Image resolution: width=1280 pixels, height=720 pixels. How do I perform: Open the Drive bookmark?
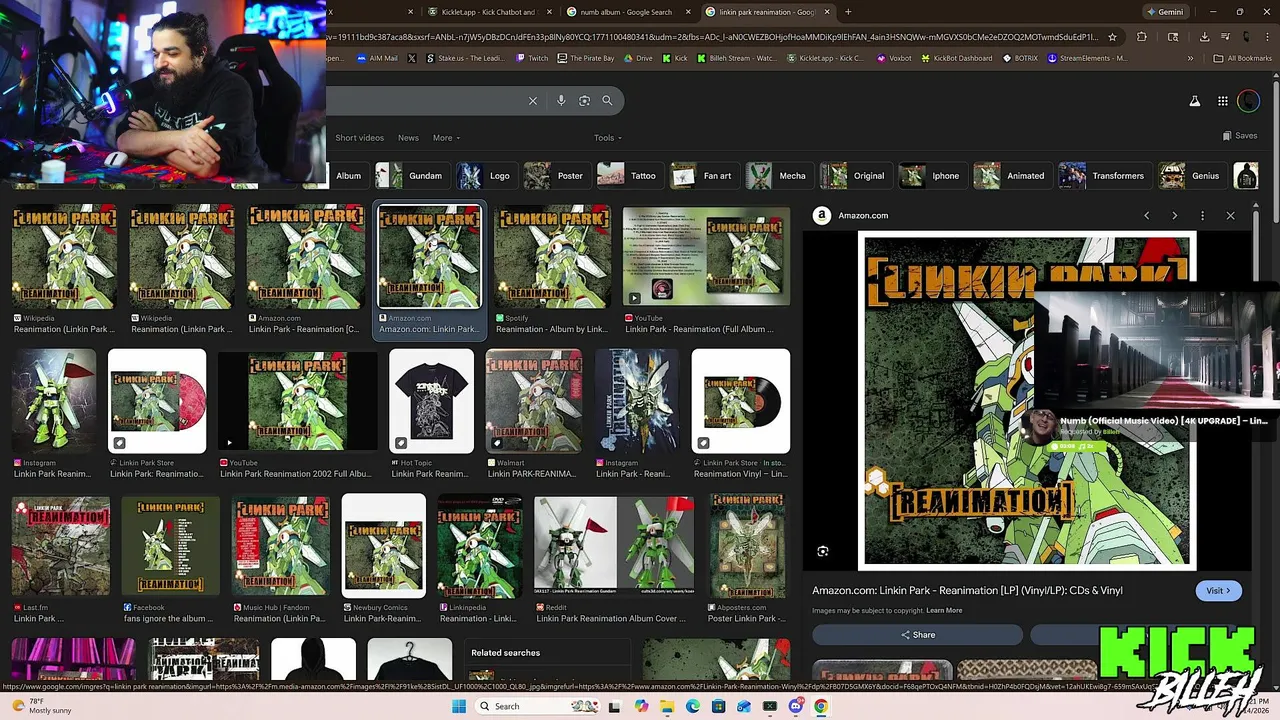(638, 58)
